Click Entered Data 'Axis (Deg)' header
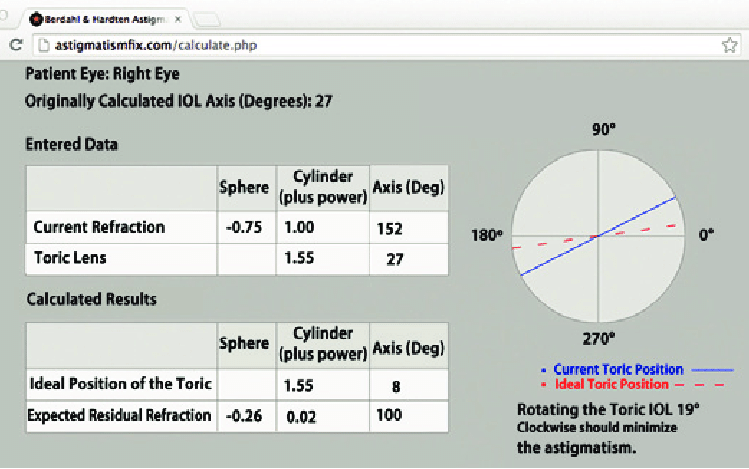This screenshot has height=469, width=749. pyautogui.click(x=408, y=187)
